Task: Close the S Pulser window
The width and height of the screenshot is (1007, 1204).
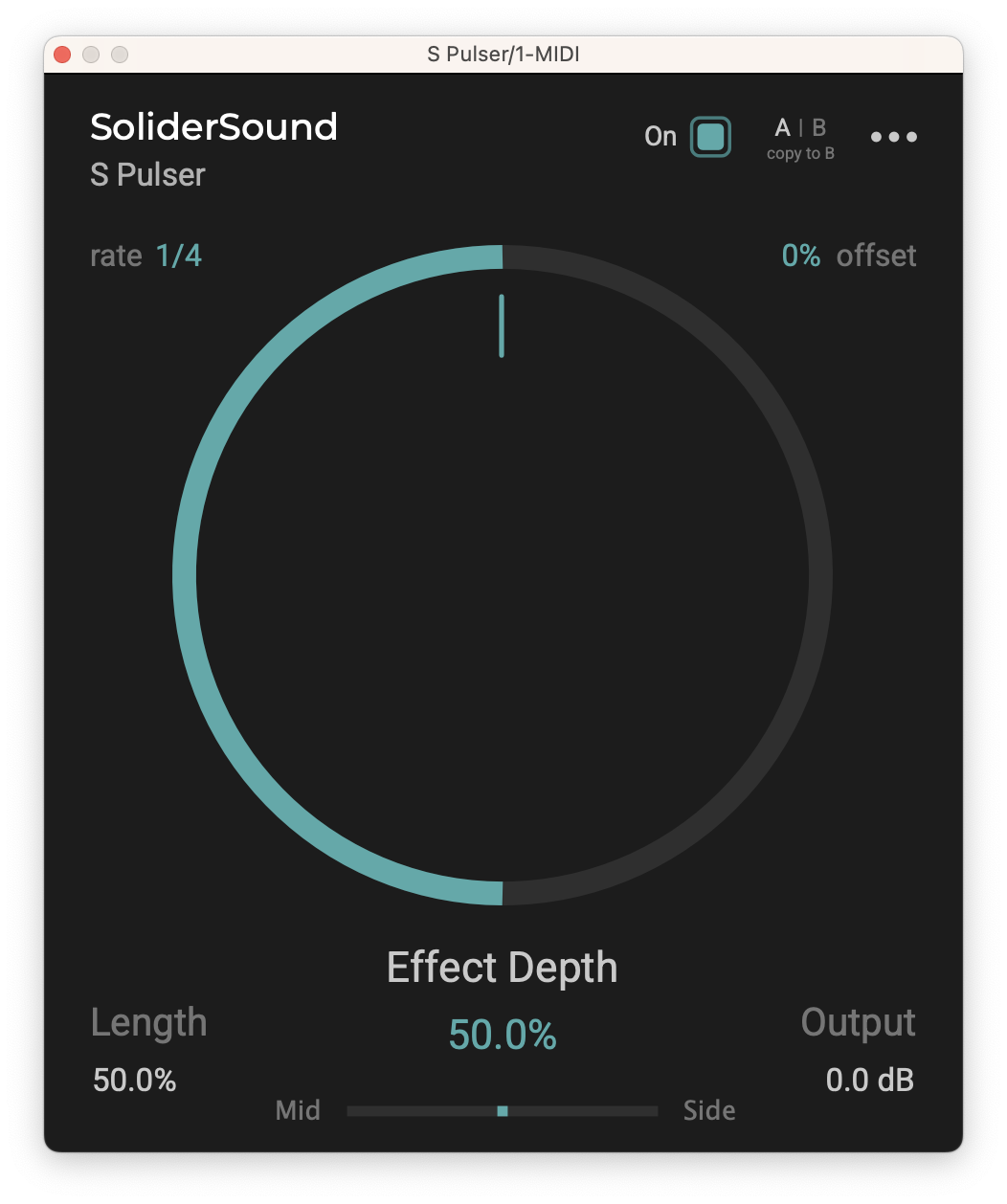Action: (62, 55)
